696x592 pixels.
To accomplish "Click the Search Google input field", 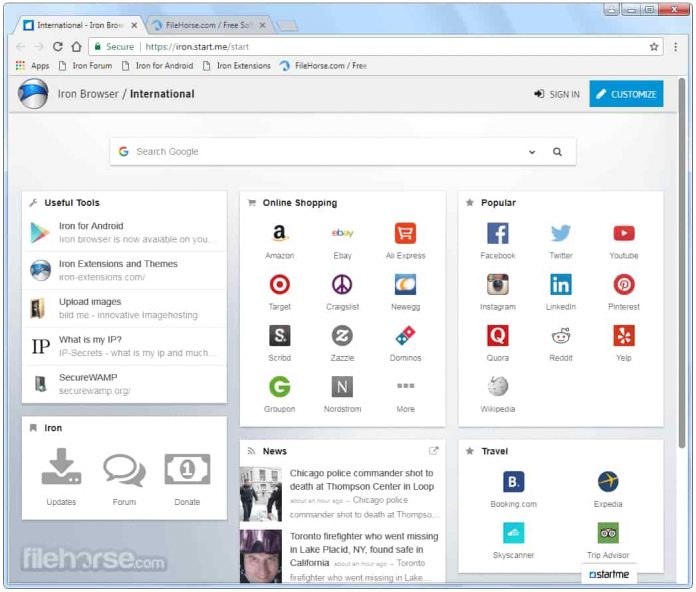I will click(325, 152).
